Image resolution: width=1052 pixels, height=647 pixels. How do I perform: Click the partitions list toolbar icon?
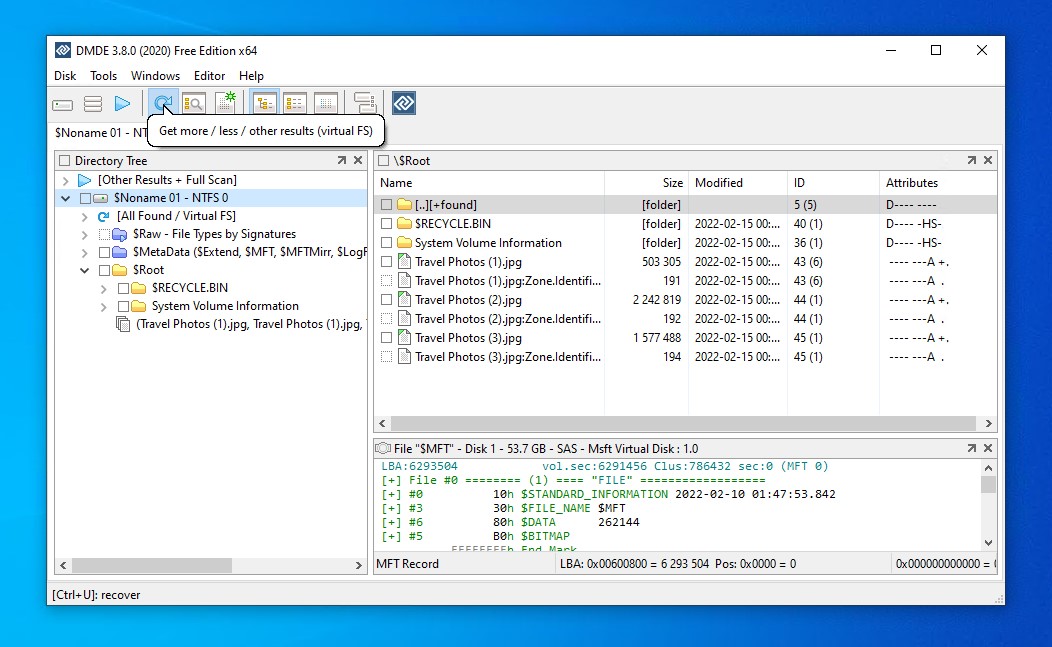tap(93, 102)
